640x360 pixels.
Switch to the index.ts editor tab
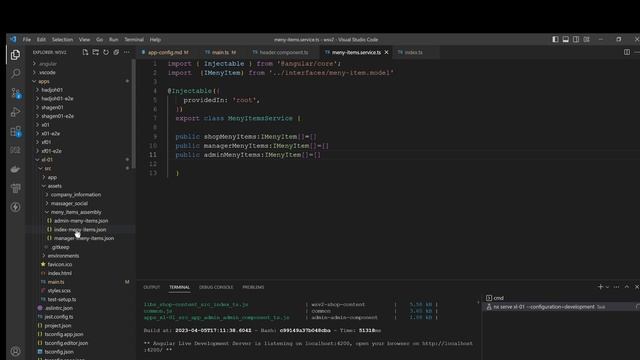(413, 52)
